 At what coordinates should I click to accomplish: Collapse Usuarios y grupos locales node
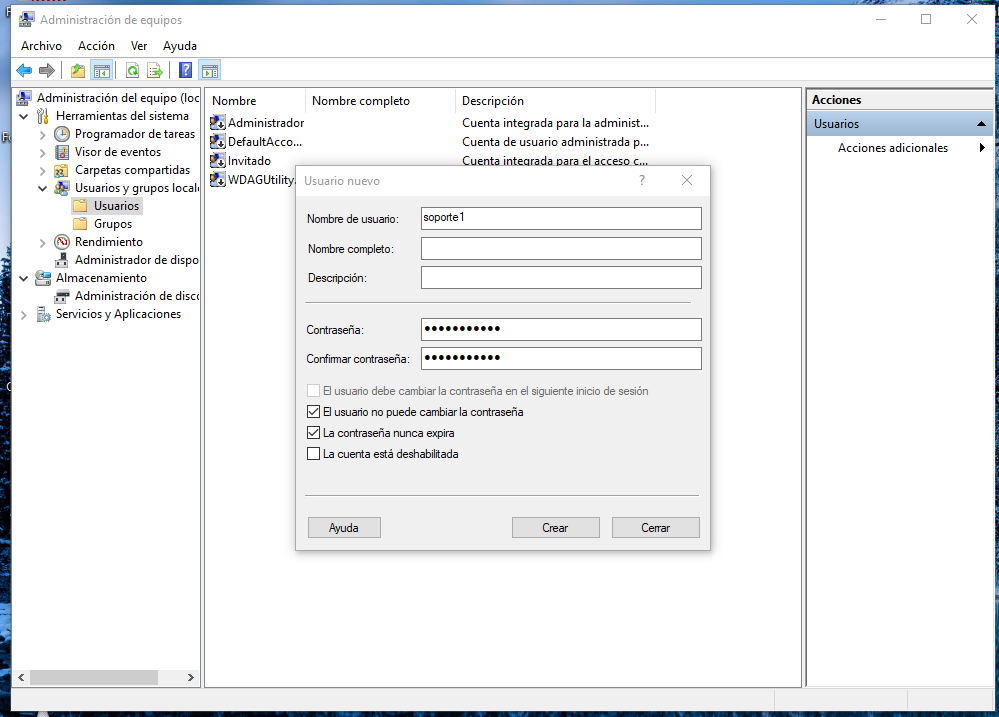click(42, 188)
